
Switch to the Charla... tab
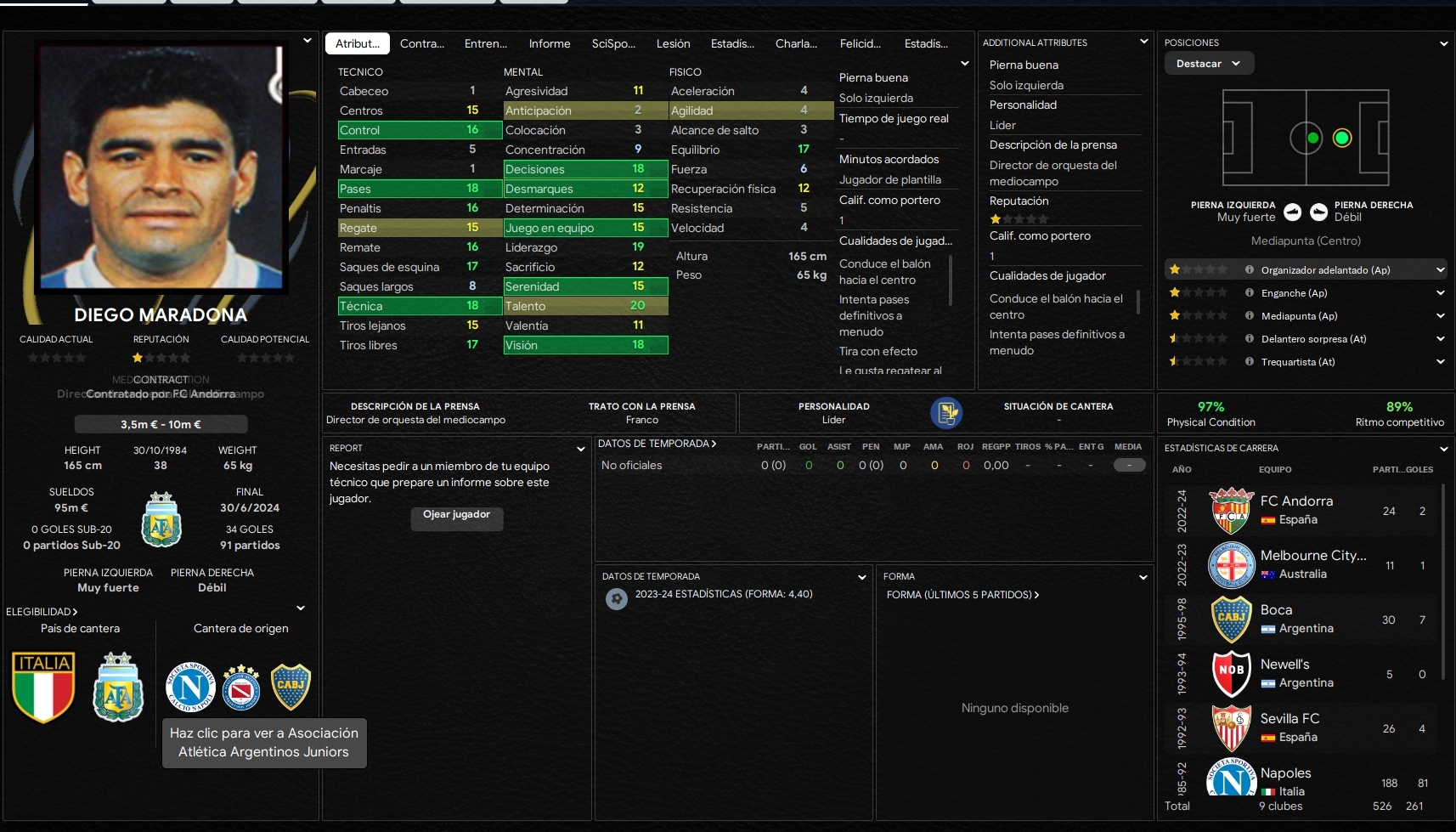pos(797,43)
